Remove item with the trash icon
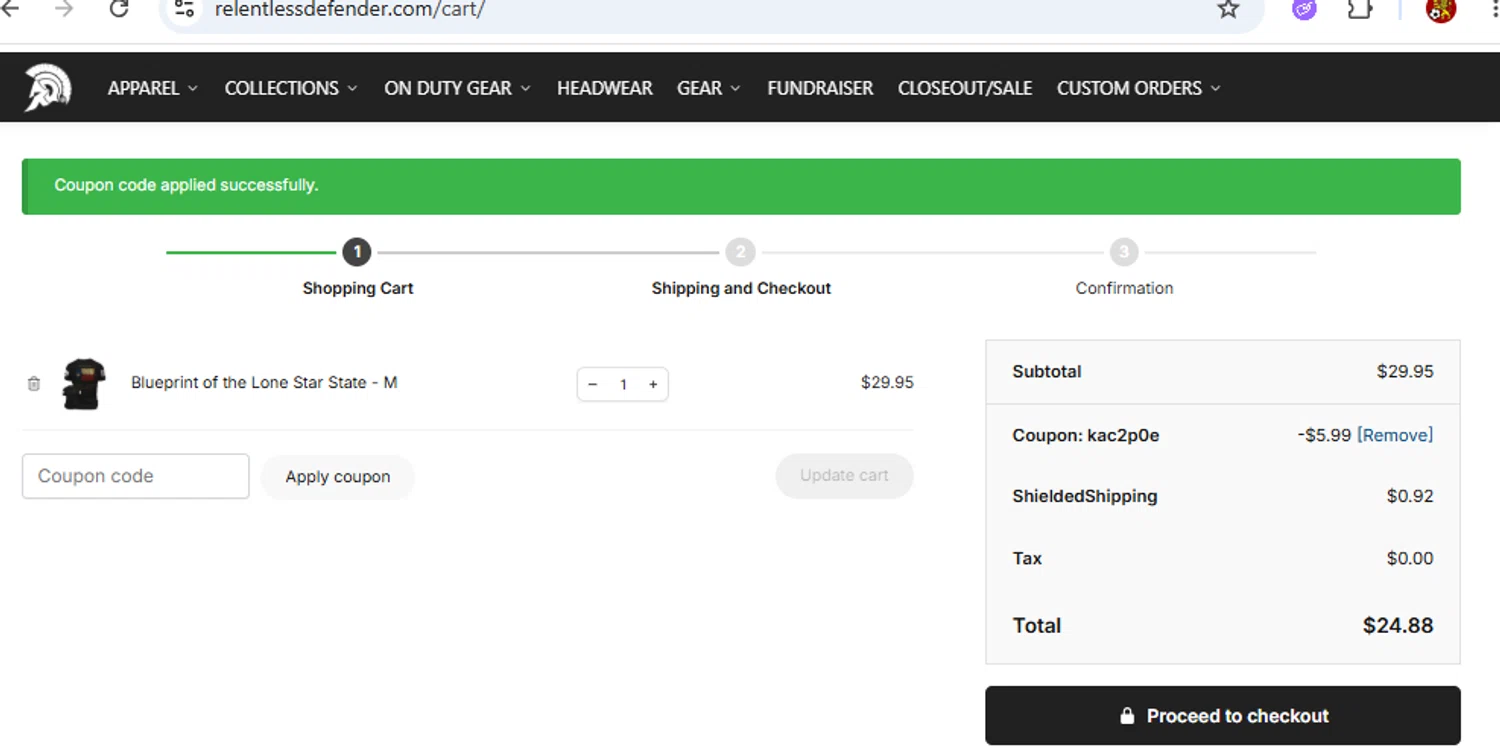 [x=34, y=384]
